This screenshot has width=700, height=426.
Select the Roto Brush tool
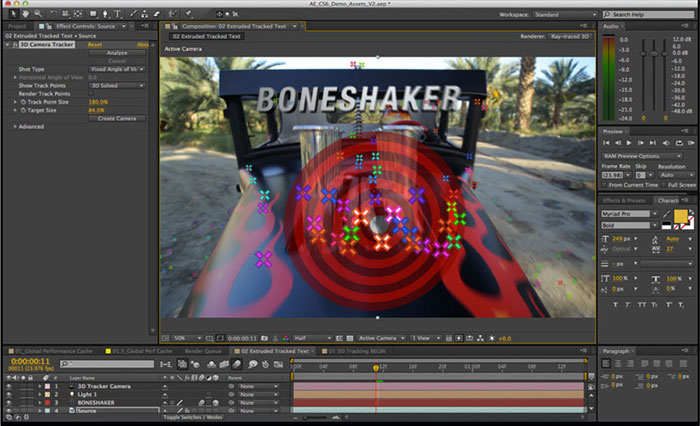click(173, 14)
